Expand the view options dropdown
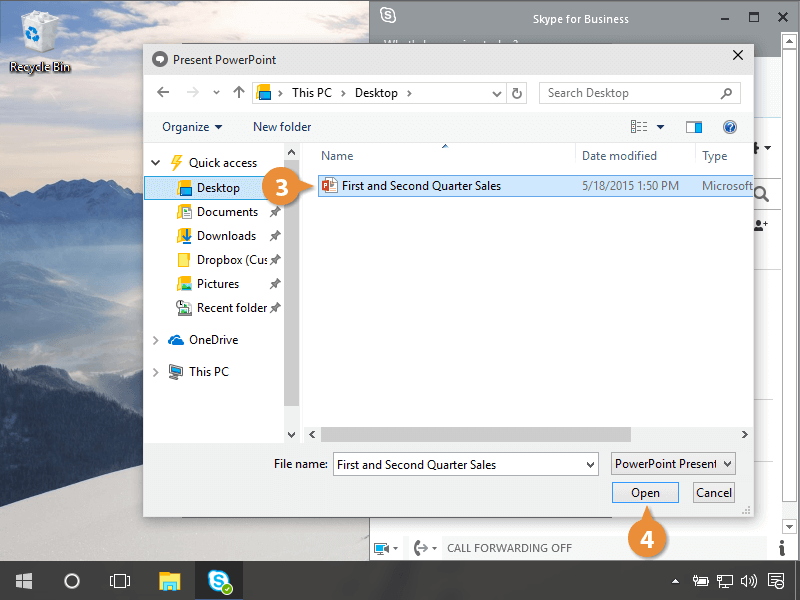The width and height of the screenshot is (800, 600). click(x=661, y=127)
